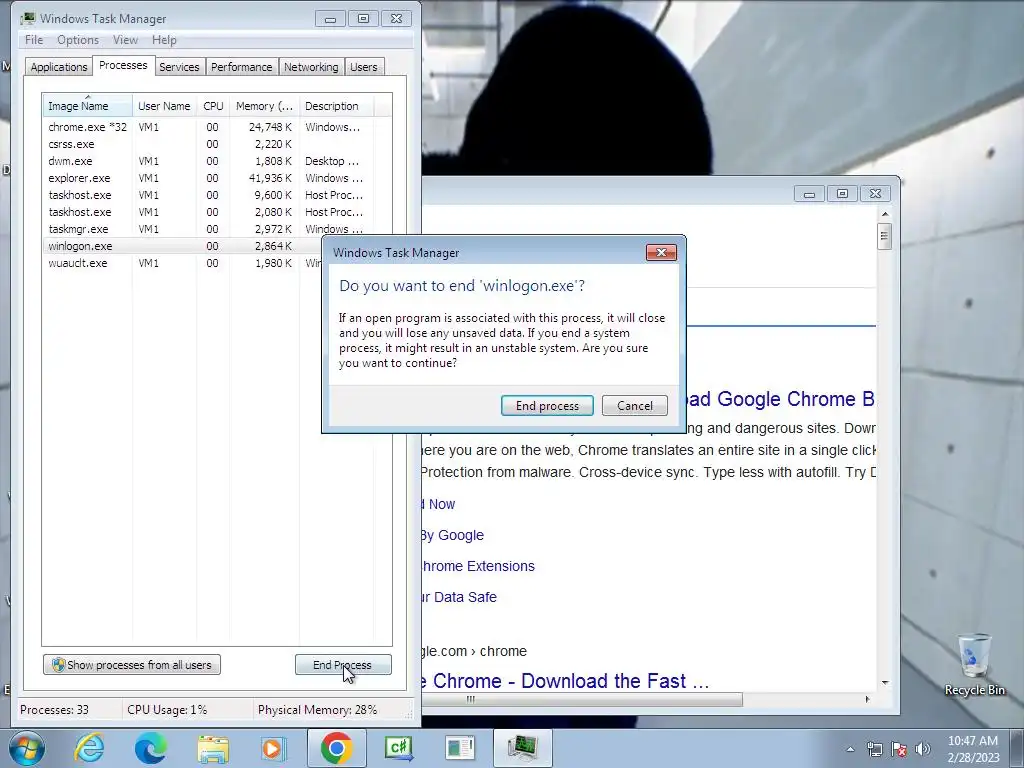The height and width of the screenshot is (768, 1024).
Task: Select the dwm.exe process
Action: tap(217, 161)
